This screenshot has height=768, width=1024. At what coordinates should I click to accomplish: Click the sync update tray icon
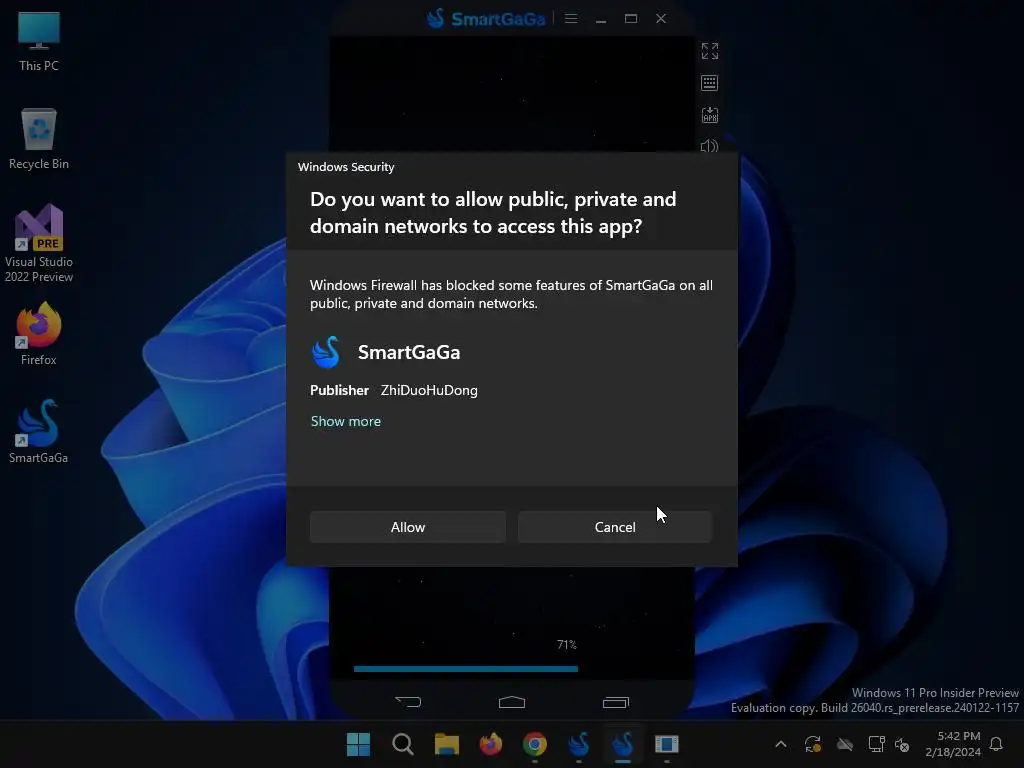pos(813,744)
